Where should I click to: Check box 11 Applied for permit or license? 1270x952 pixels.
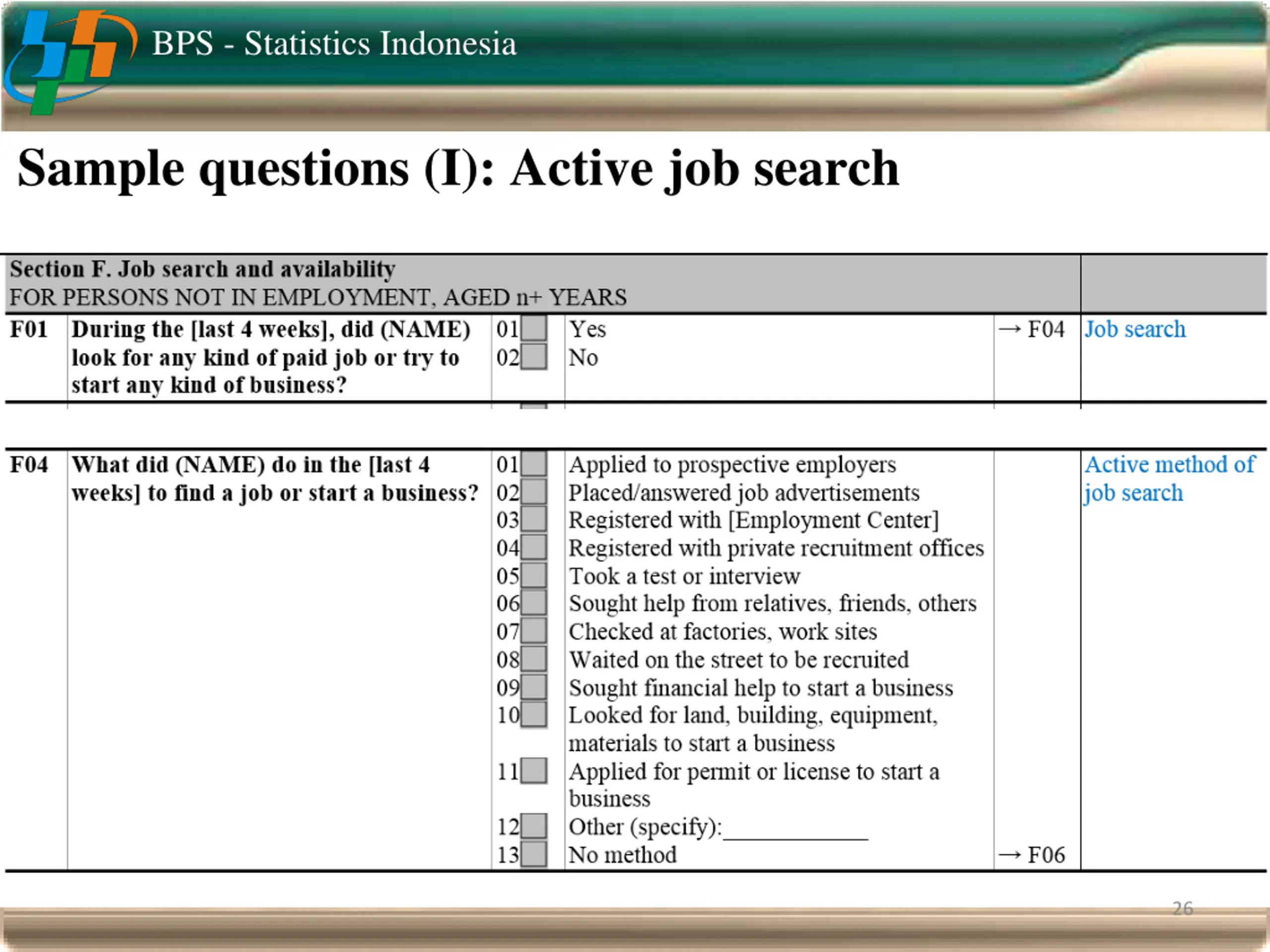(x=534, y=771)
